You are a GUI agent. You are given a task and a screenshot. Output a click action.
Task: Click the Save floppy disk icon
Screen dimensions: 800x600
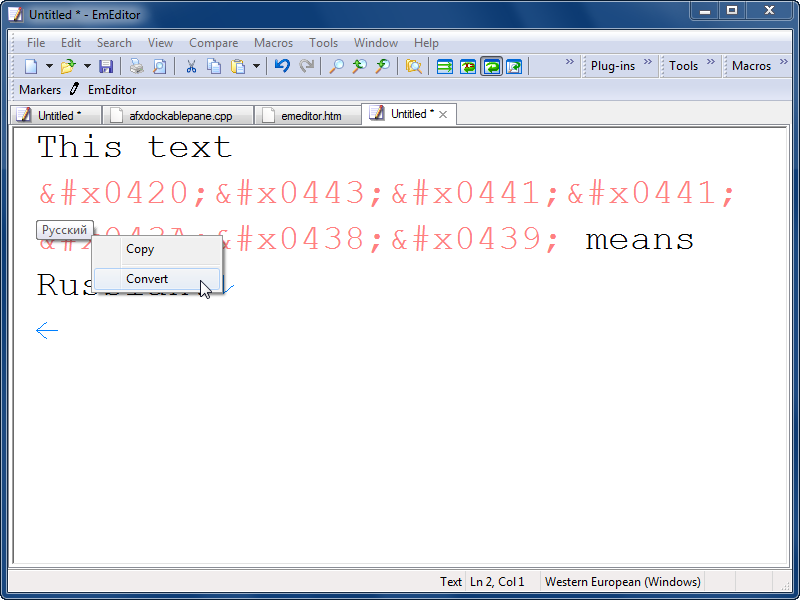click(x=106, y=66)
